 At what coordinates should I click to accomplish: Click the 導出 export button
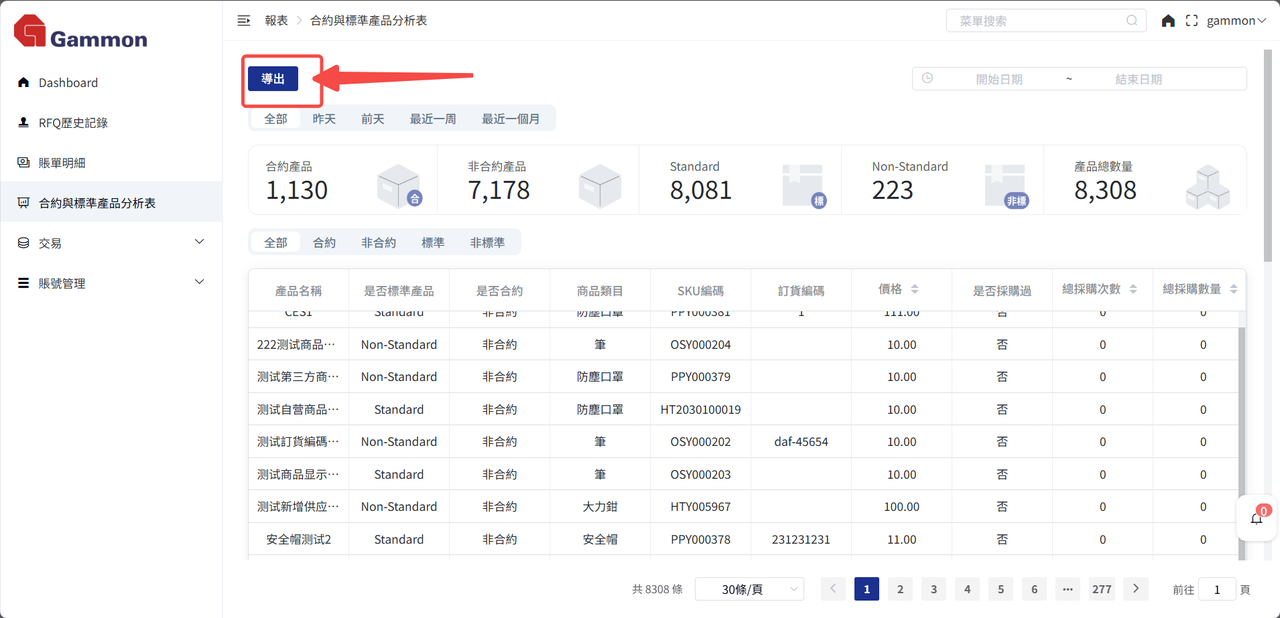click(273, 79)
